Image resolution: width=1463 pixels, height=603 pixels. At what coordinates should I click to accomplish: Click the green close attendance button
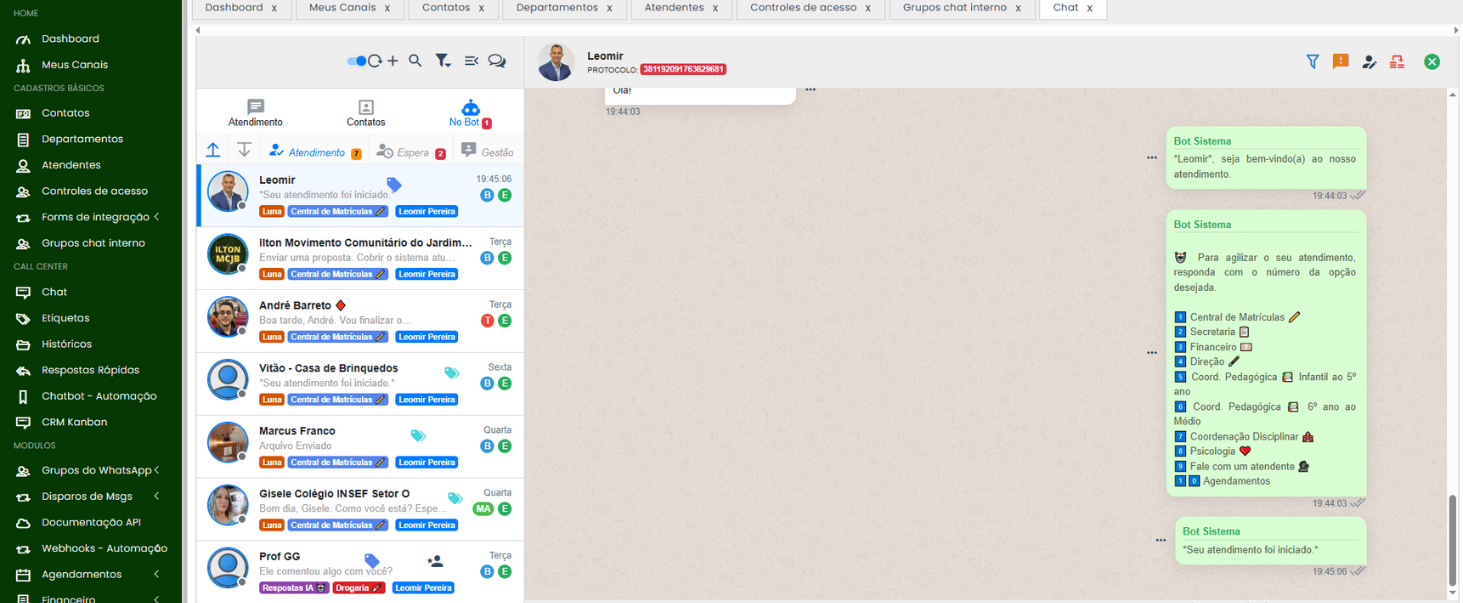1432,62
